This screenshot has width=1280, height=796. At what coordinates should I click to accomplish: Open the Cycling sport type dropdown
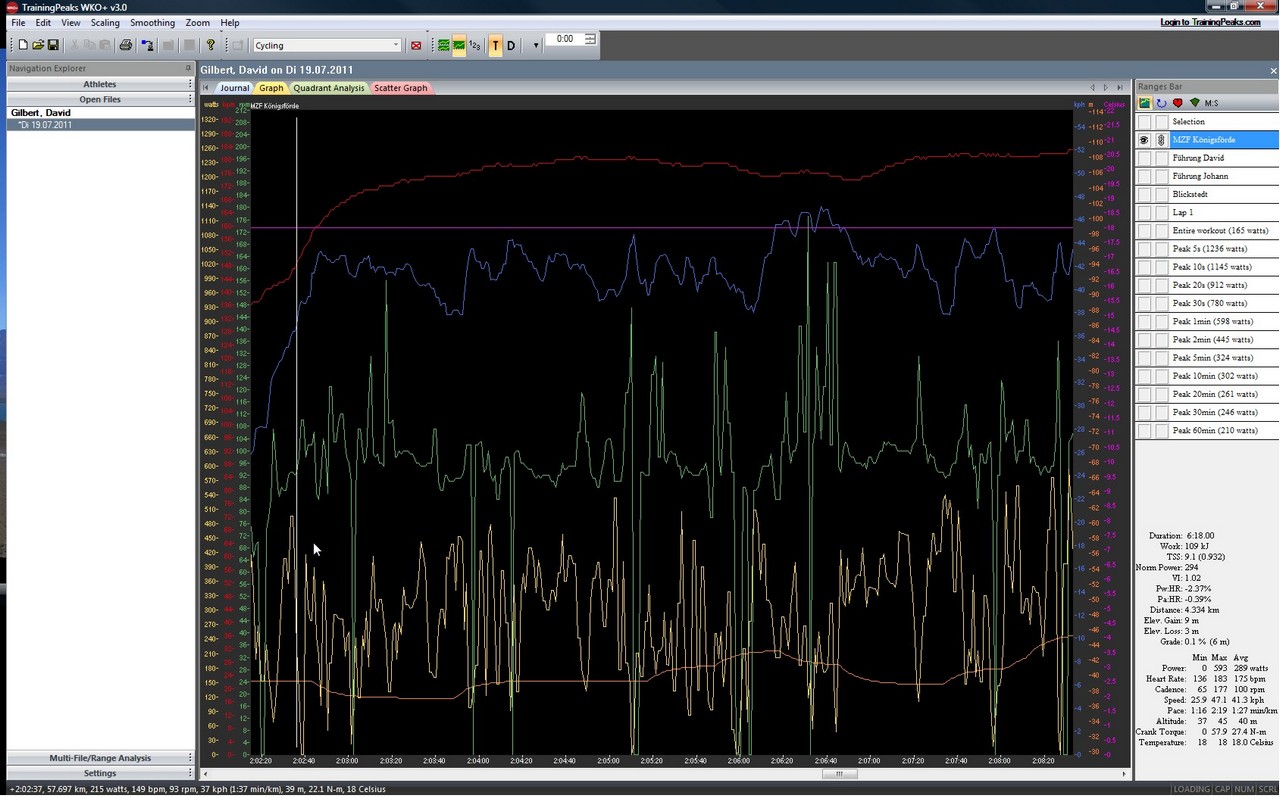(x=396, y=45)
